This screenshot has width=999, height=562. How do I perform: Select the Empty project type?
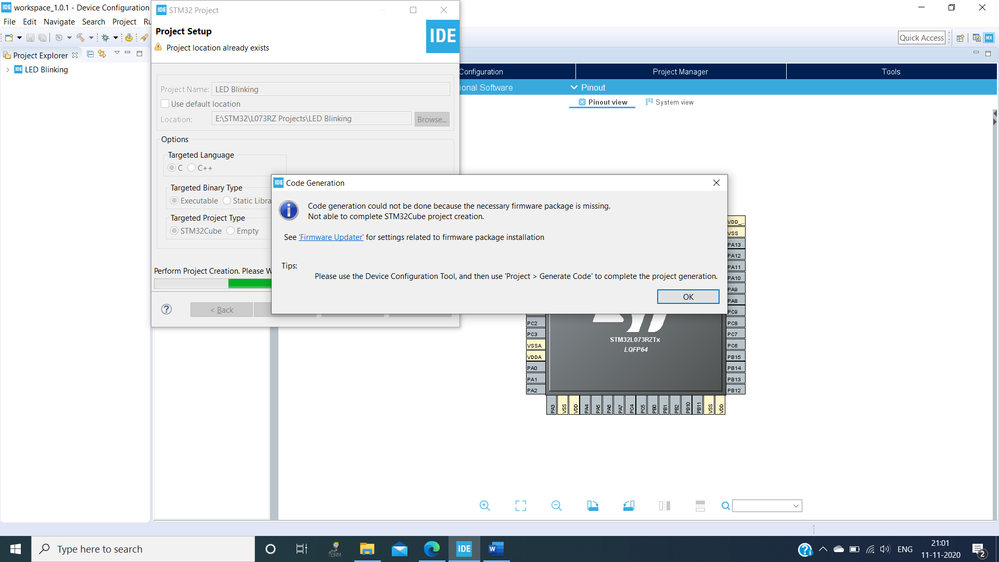(x=231, y=231)
